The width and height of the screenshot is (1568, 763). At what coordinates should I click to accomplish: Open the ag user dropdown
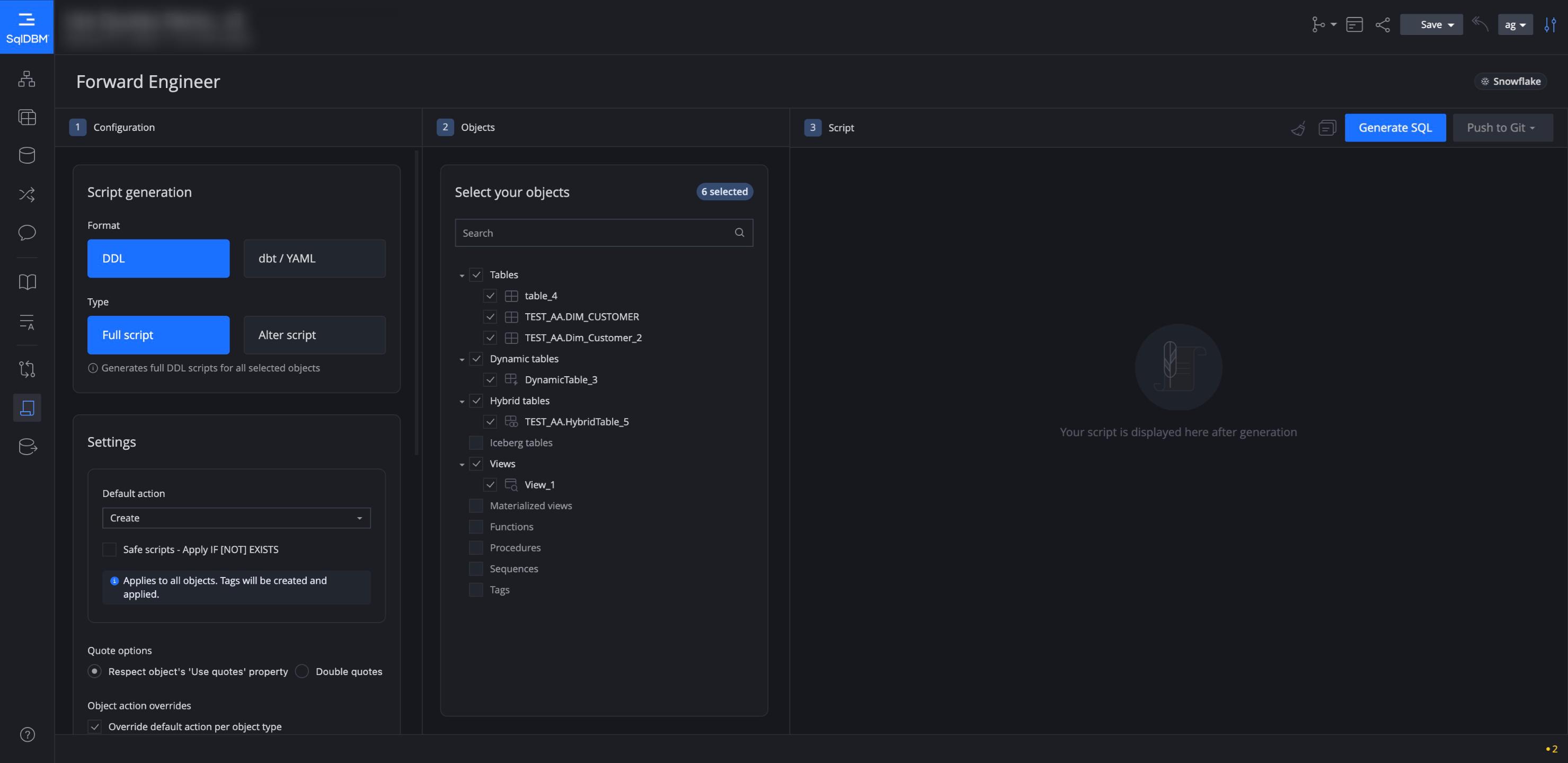pyautogui.click(x=1515, y=24)
